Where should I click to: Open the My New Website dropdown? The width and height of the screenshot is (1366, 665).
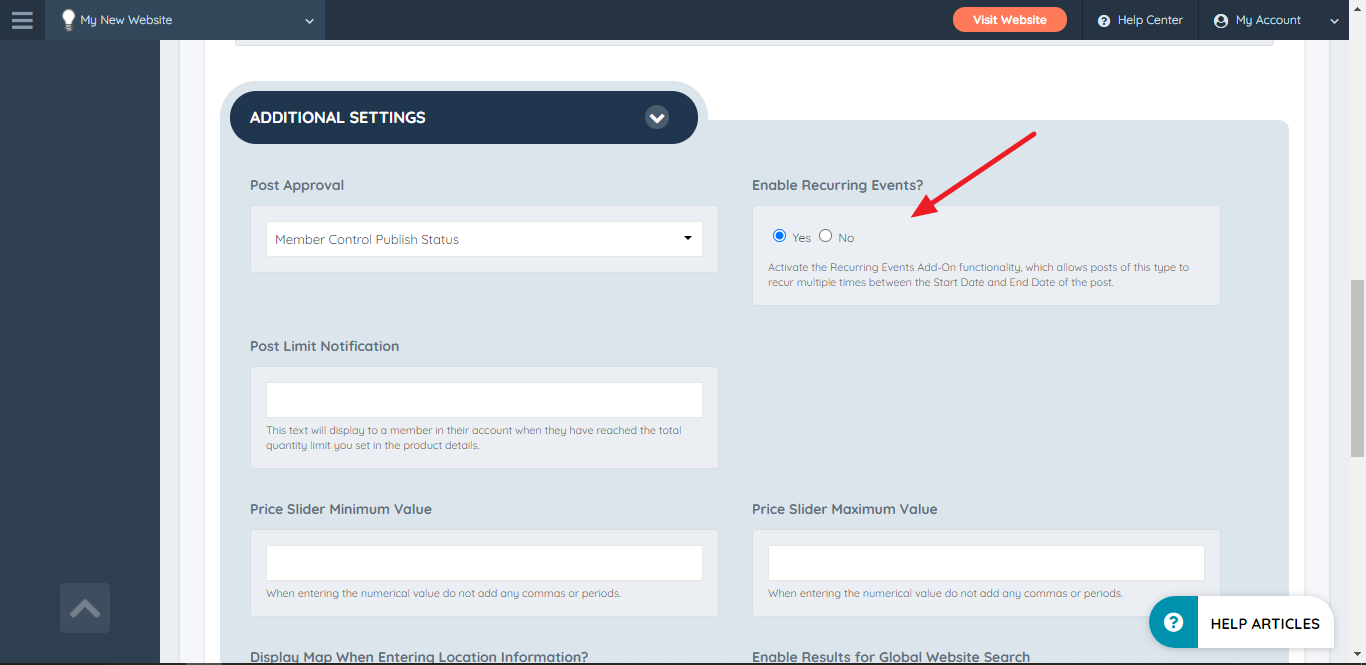(x=185, y=20)
